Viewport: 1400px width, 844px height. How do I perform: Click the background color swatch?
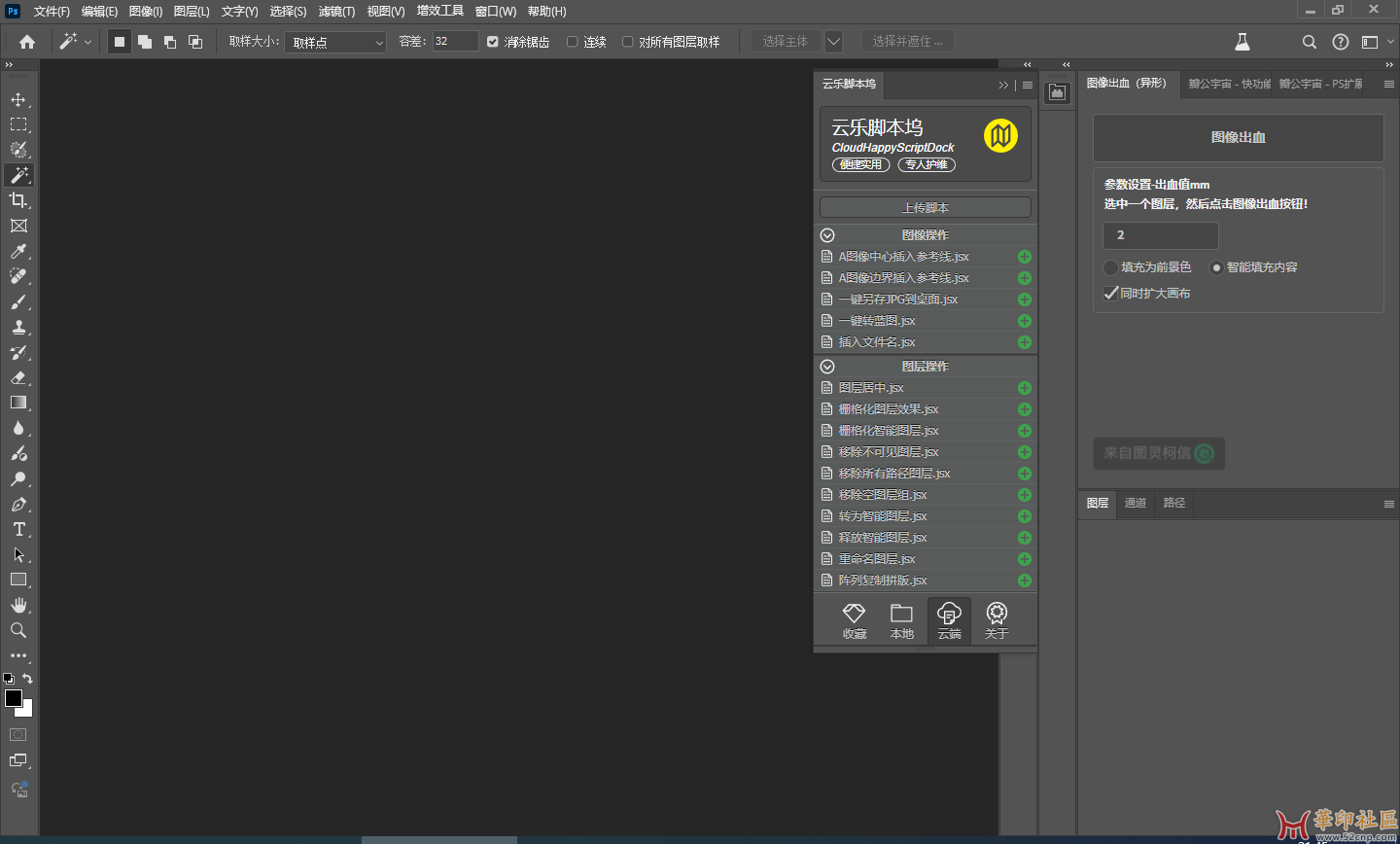26,711
